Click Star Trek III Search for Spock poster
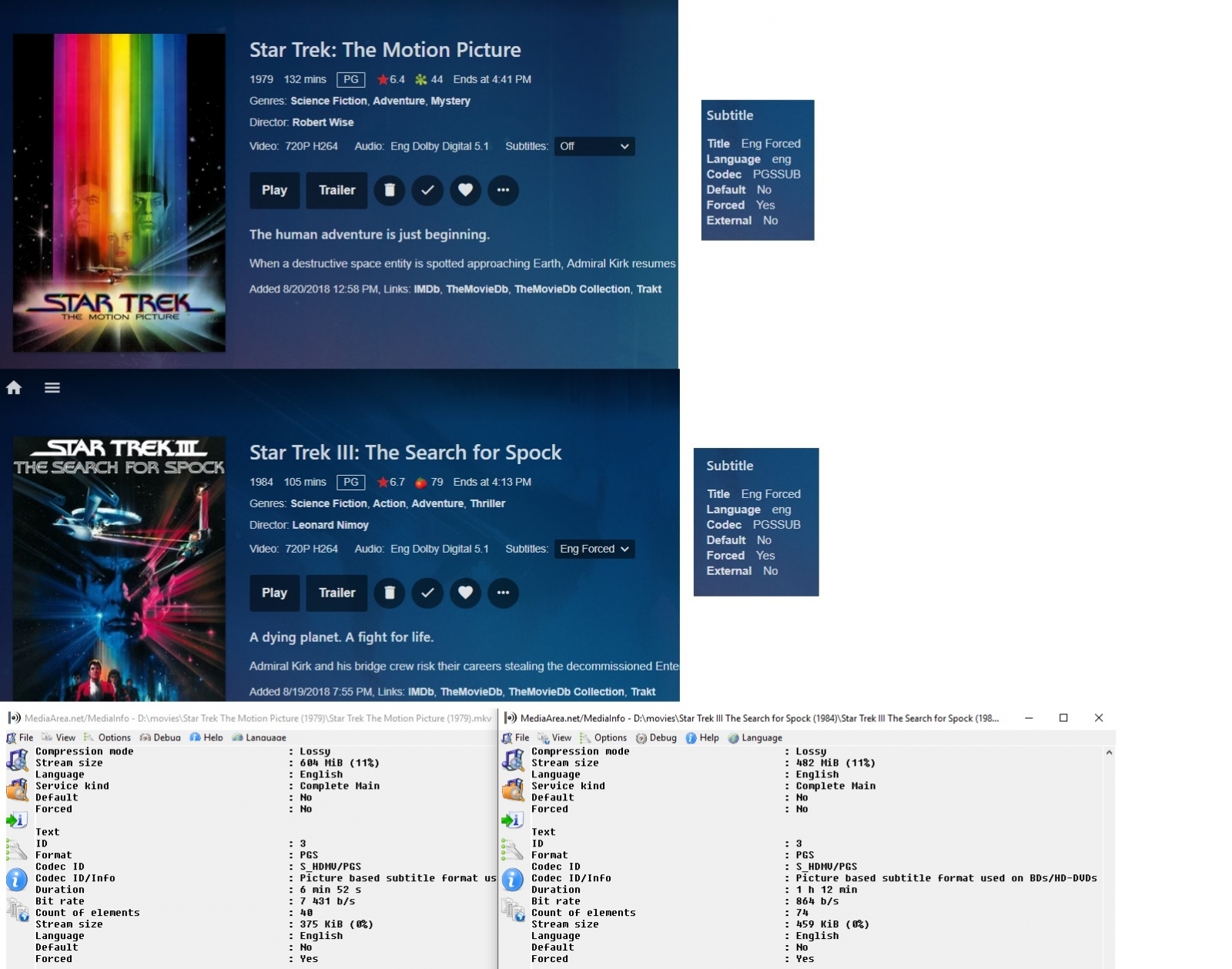Image resolution: width=1232 pixels, height=969 pixels. click(x=119, y=569)
